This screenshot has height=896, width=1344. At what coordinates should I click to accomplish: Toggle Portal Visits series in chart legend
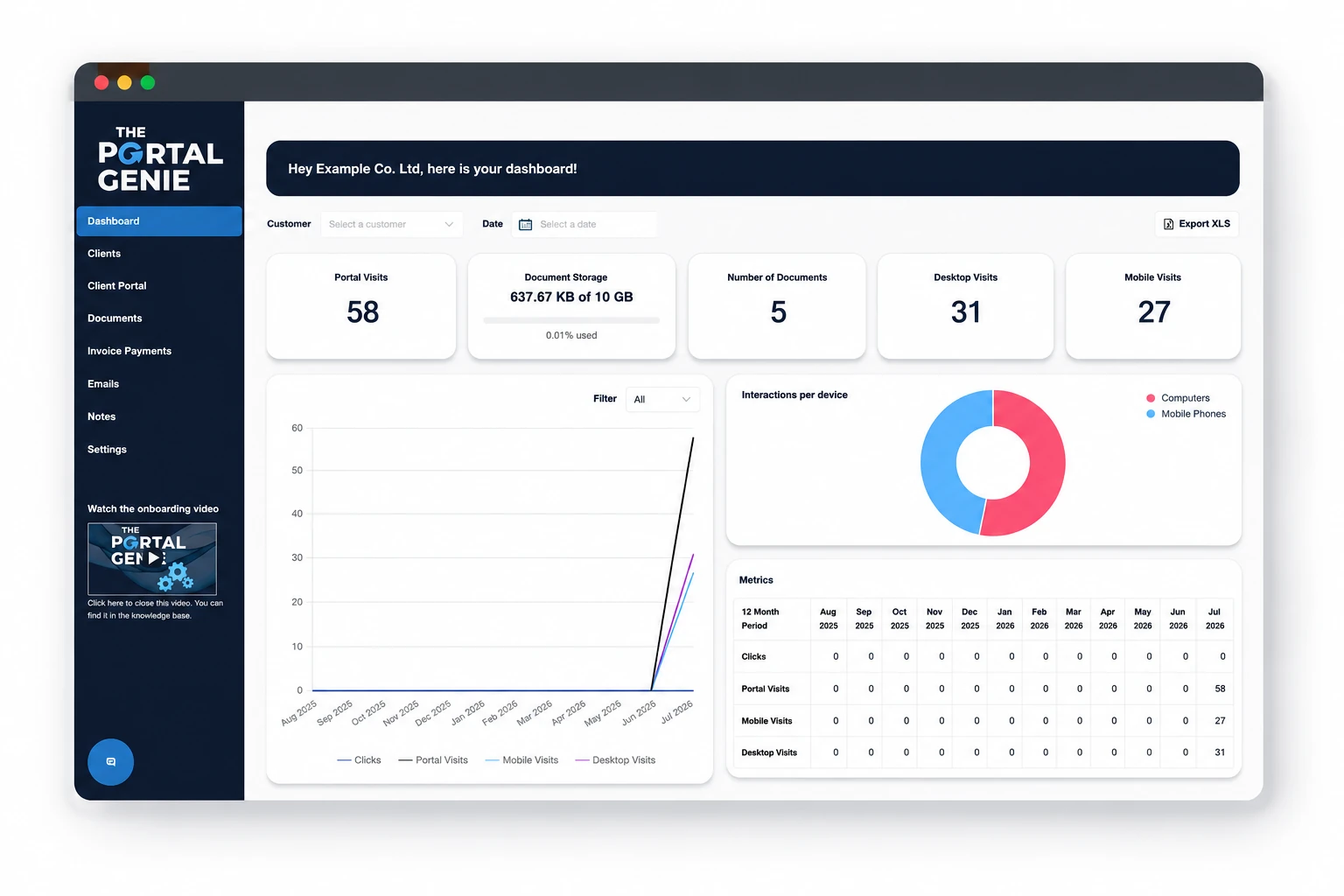433,760
